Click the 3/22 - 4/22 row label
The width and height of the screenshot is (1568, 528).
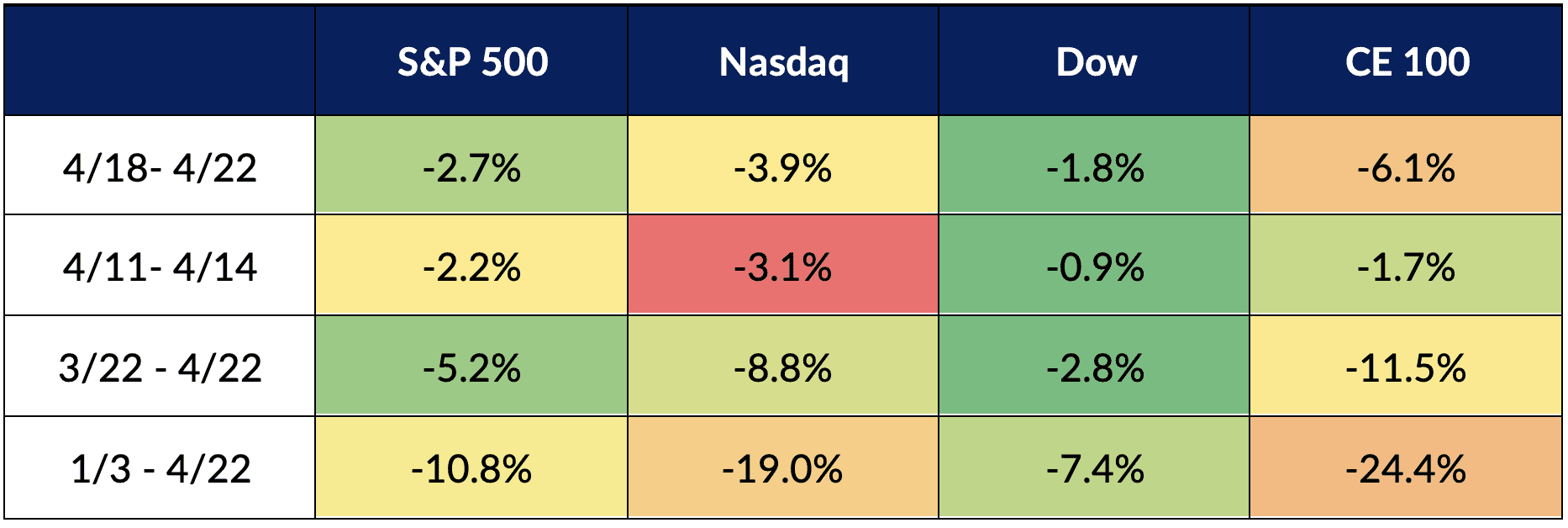pos(160,367)
